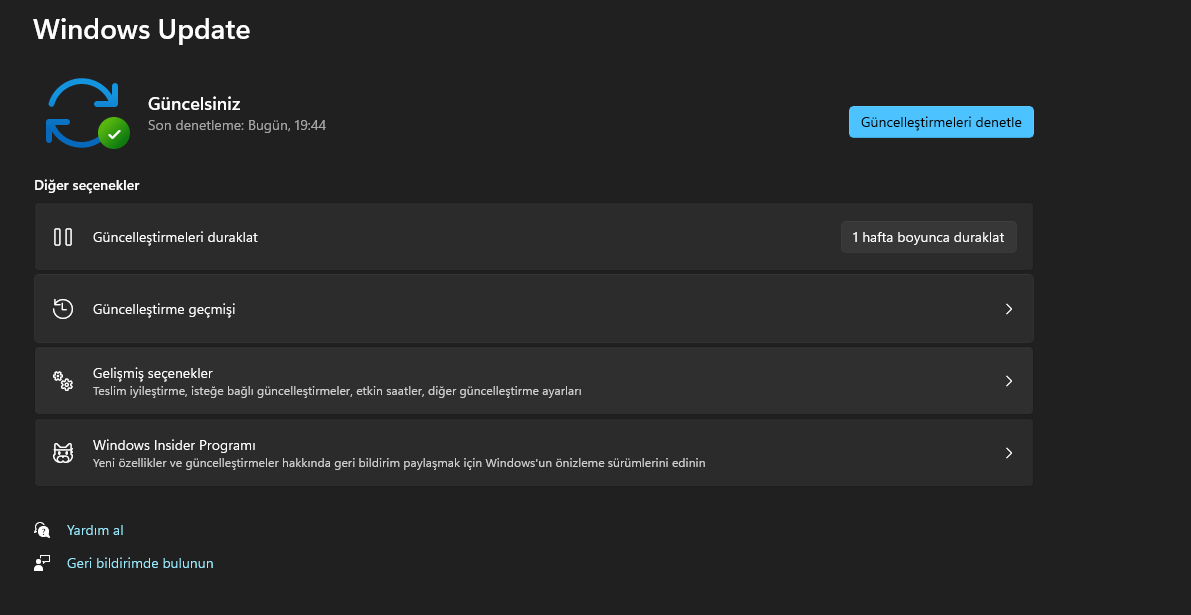The width and height of the screenshot is (1191, 615).
Task: Click the gears icon for Gelişmiş seçenekler
Action: pyautogui.click(x=63, y=381)
